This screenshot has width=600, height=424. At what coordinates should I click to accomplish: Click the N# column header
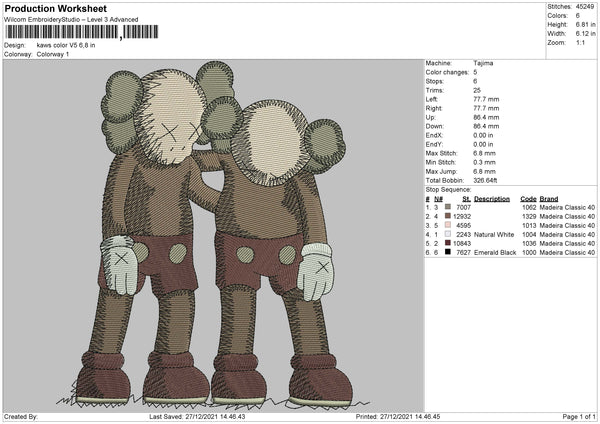click(438, 199)
